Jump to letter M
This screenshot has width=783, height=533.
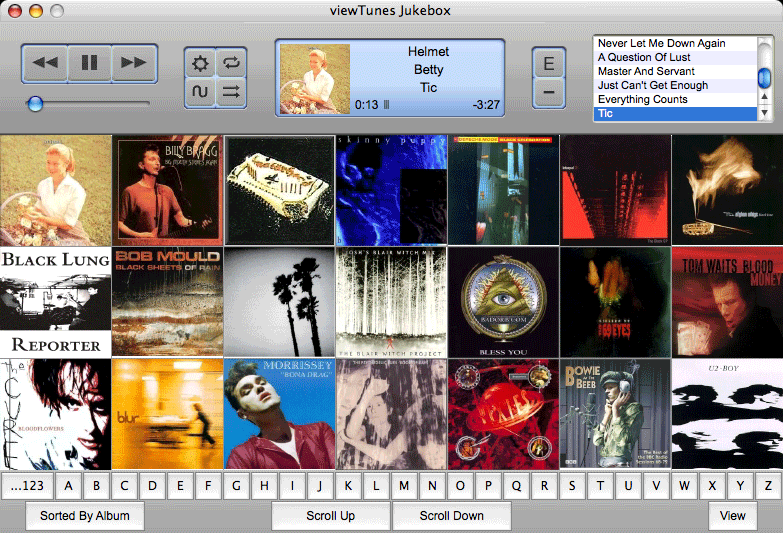point(404,486)
